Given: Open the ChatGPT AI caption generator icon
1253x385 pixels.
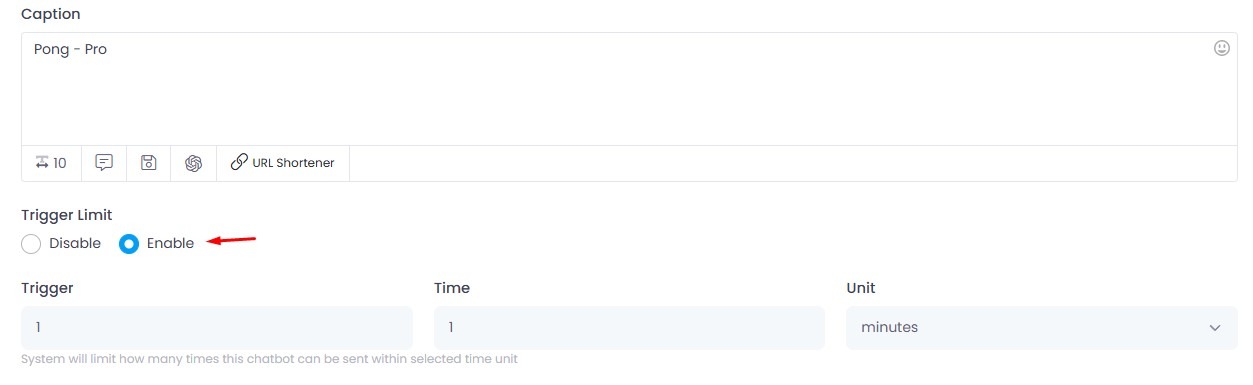Looking at the screenshot, I should pos(194,163).
